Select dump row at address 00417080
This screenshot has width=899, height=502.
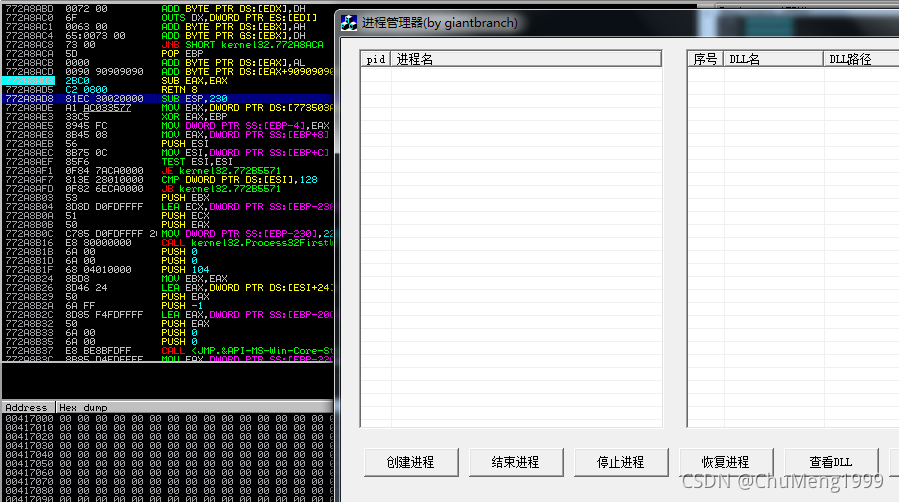point(167,491)
